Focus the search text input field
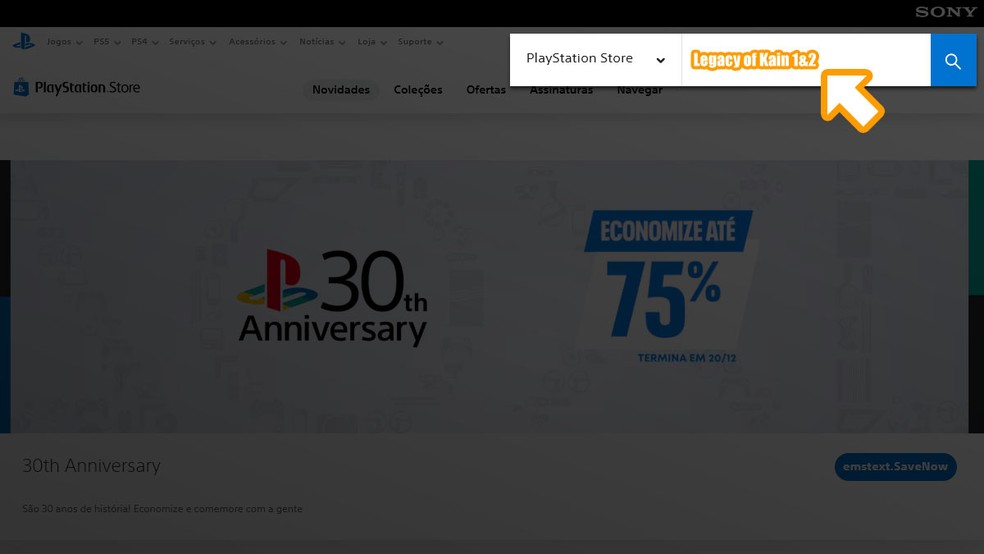This screenshot has width=984, height=554. pyautogui.click(x=806, y=60)
